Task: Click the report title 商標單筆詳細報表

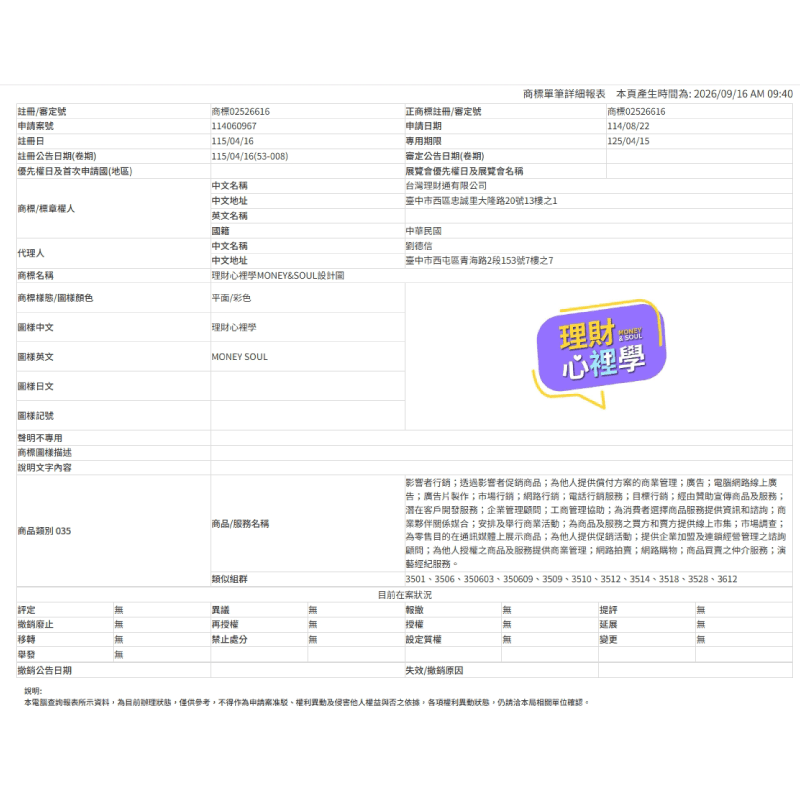Action: (564, 94)
